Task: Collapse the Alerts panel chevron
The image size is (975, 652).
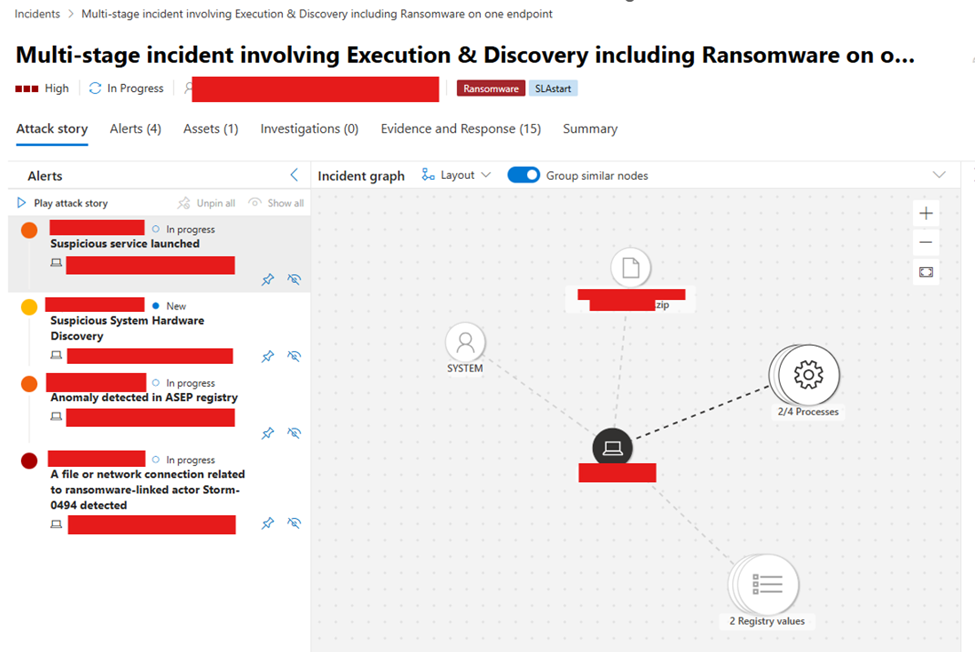Action: pos(294,175)
